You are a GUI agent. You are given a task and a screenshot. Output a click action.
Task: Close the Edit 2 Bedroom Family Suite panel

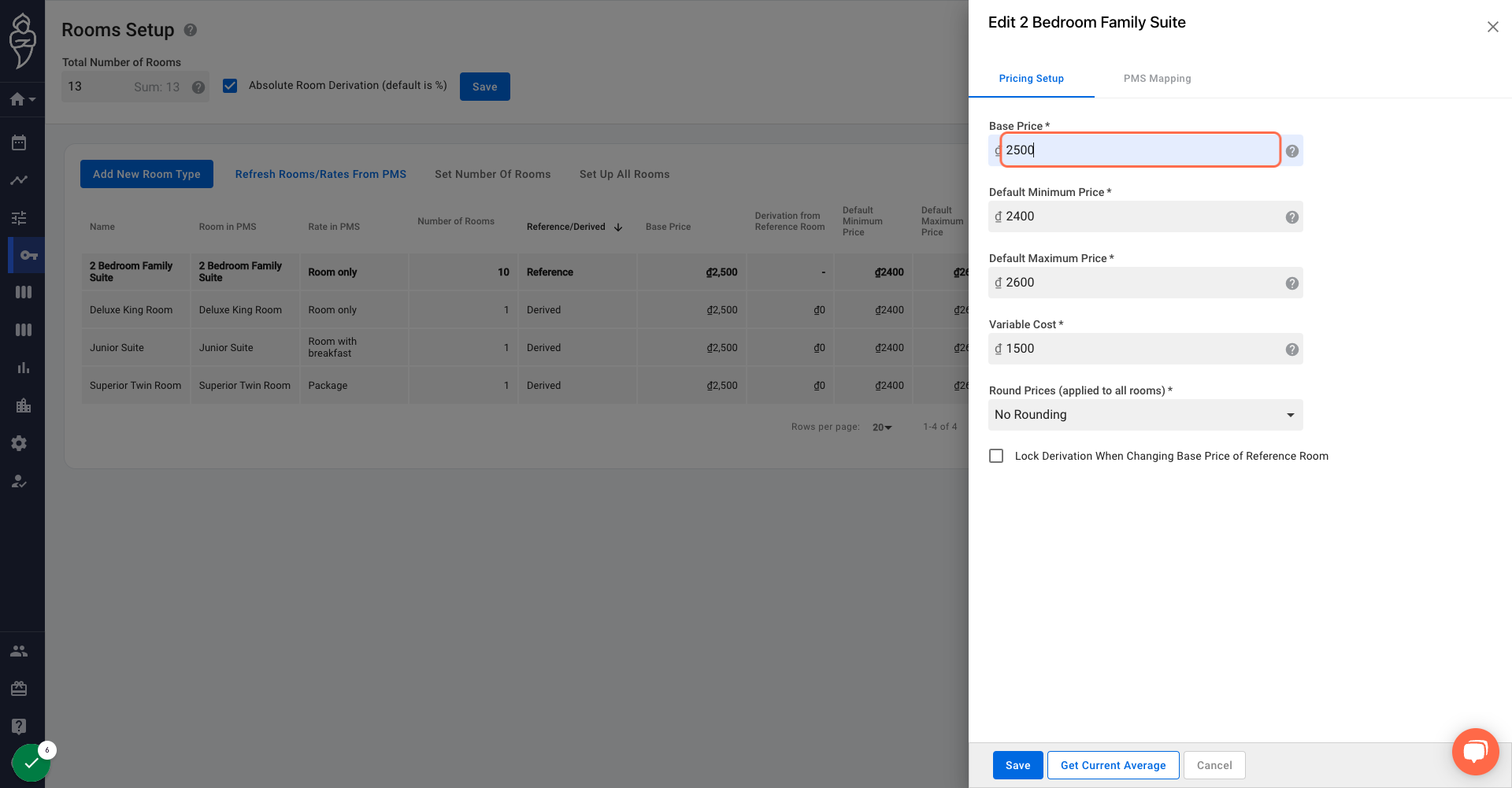tap(1492, 27)
